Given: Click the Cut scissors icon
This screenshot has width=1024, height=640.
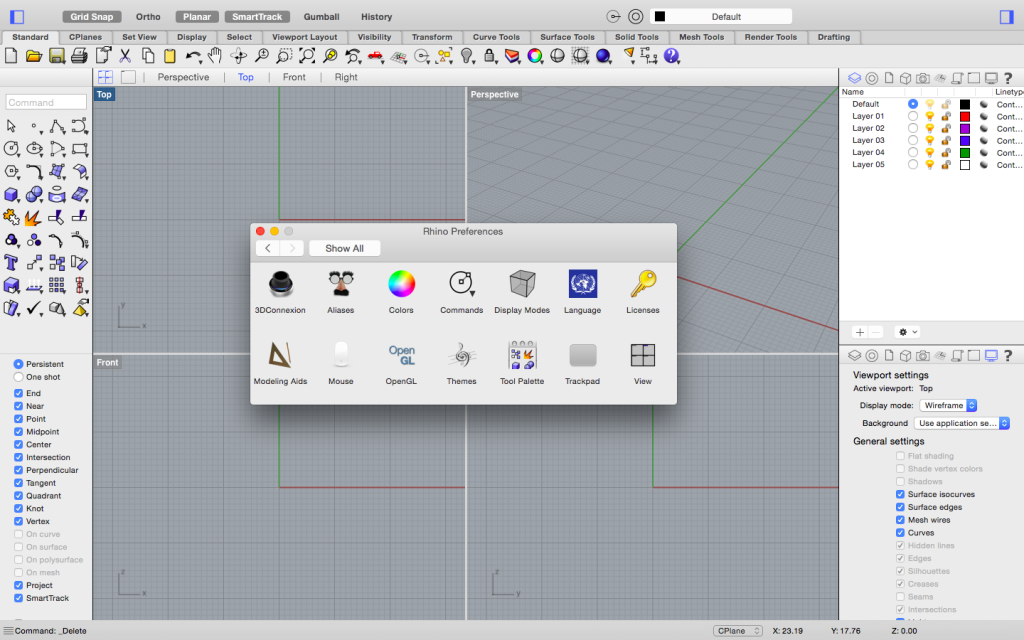Looking at the screenshot, I should (125, 56).
